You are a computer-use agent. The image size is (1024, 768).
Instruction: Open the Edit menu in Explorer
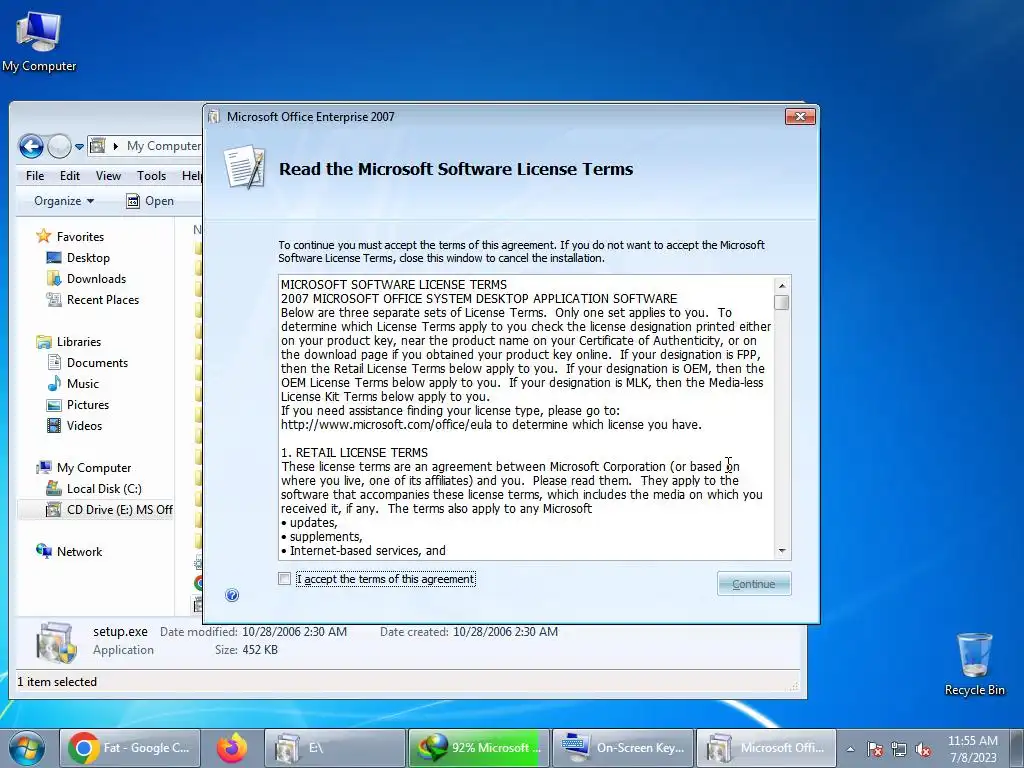coord(70,176)
